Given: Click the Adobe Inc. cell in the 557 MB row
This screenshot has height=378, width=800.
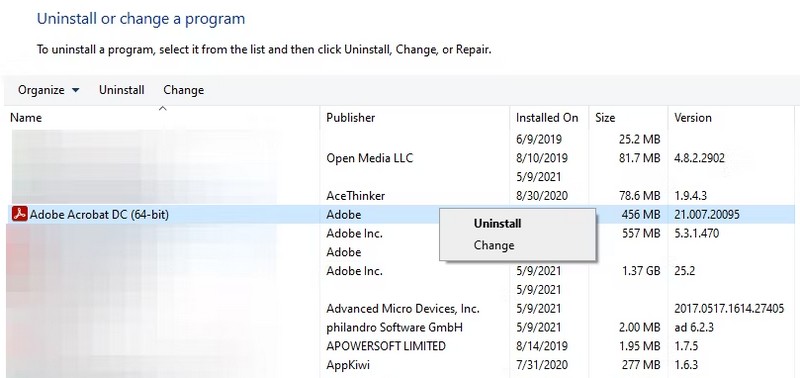Looking at the screenshot, I should point(355,234).
